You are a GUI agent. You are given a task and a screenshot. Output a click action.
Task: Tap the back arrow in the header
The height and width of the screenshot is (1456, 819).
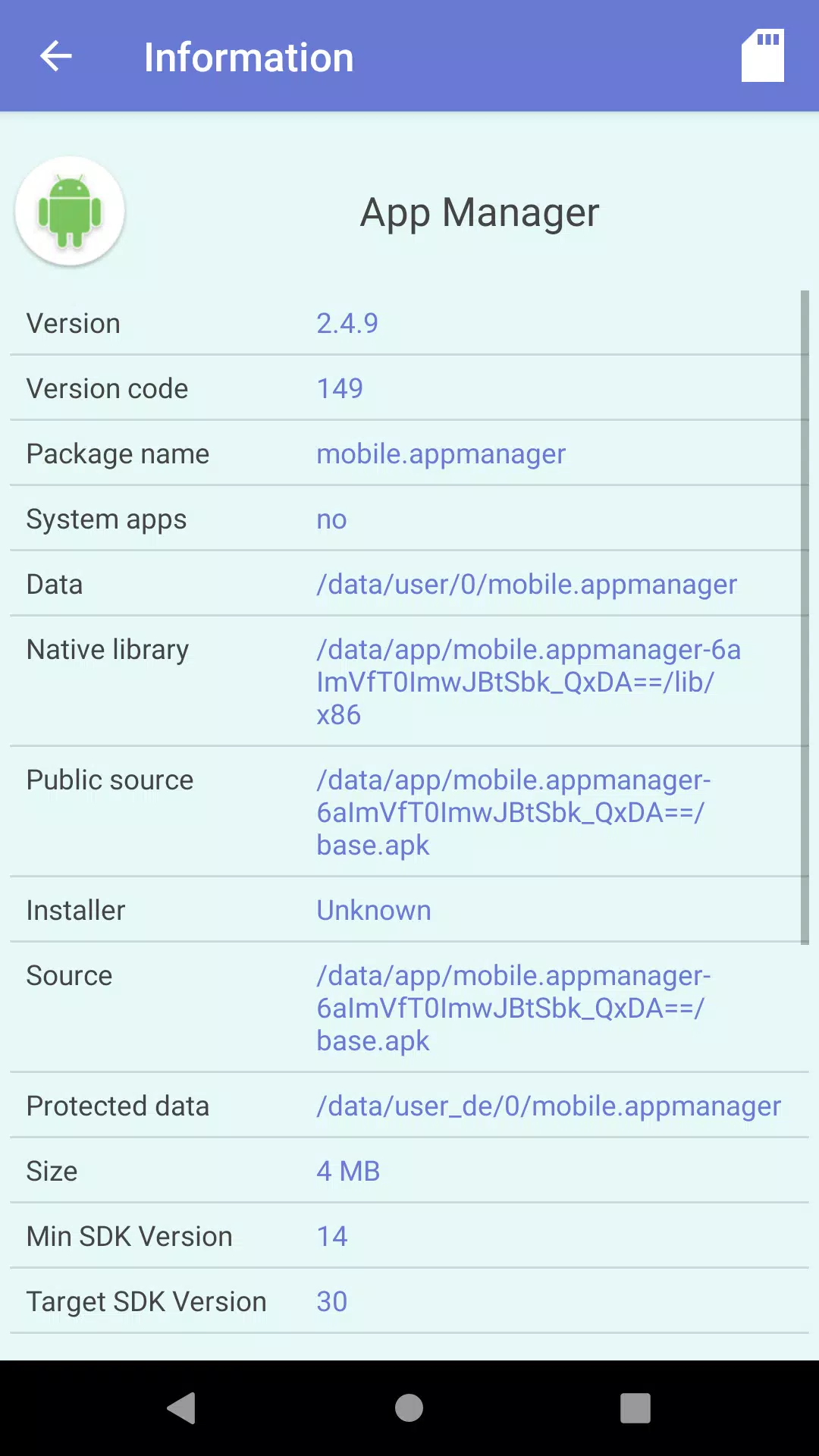56,56
